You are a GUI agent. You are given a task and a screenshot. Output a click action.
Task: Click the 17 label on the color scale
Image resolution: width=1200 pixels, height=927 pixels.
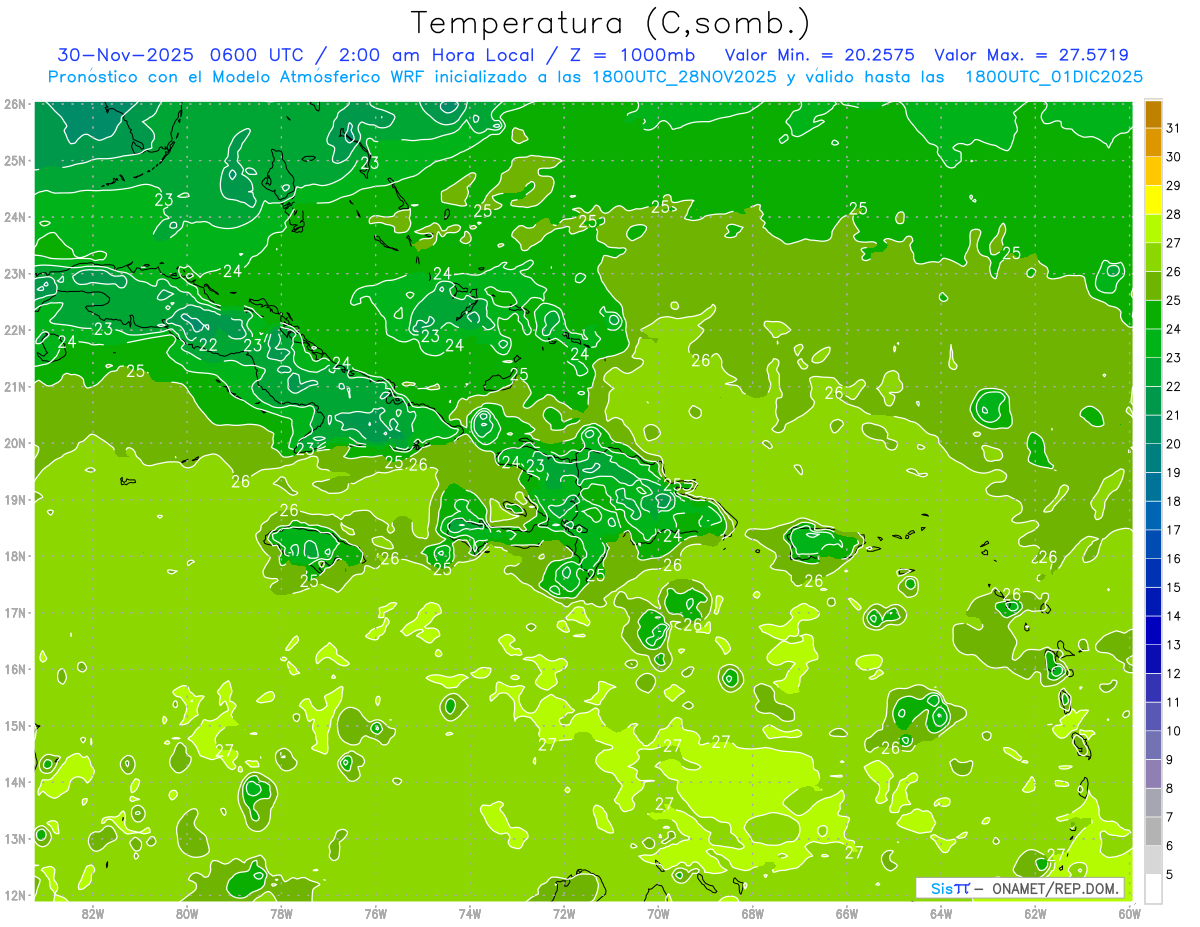coord(1173,530)
